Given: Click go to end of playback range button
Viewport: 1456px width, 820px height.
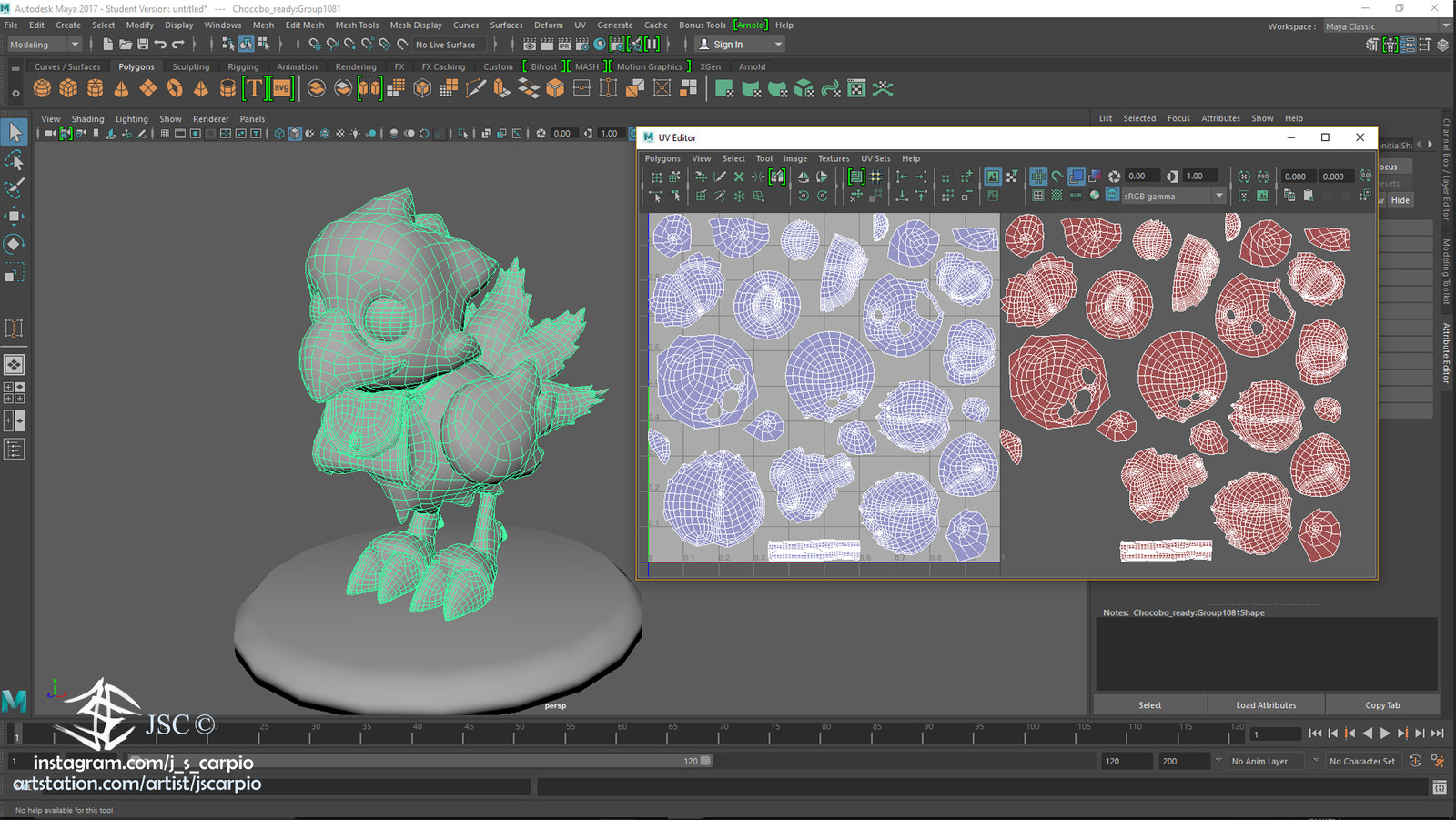Looking at the screenshot, I should point(1437,734).
